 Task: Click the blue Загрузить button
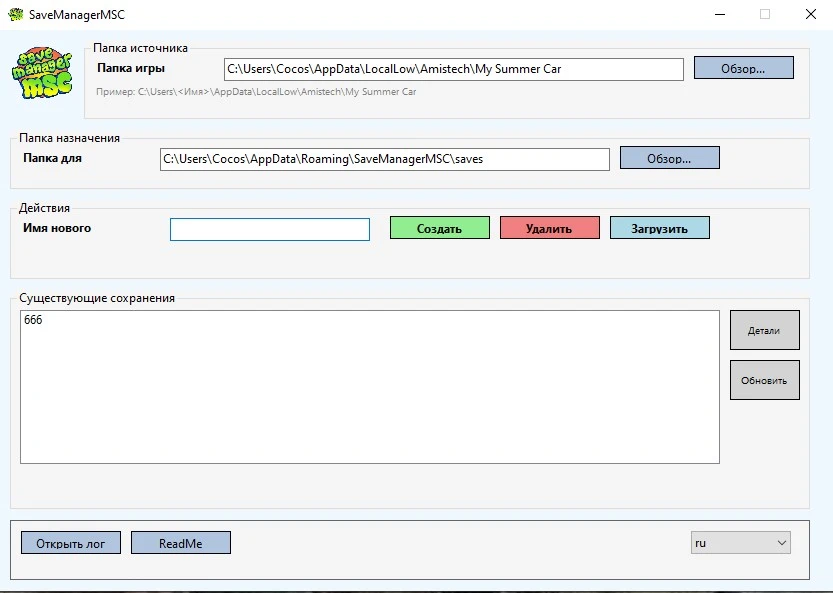[x=659, y=228]
